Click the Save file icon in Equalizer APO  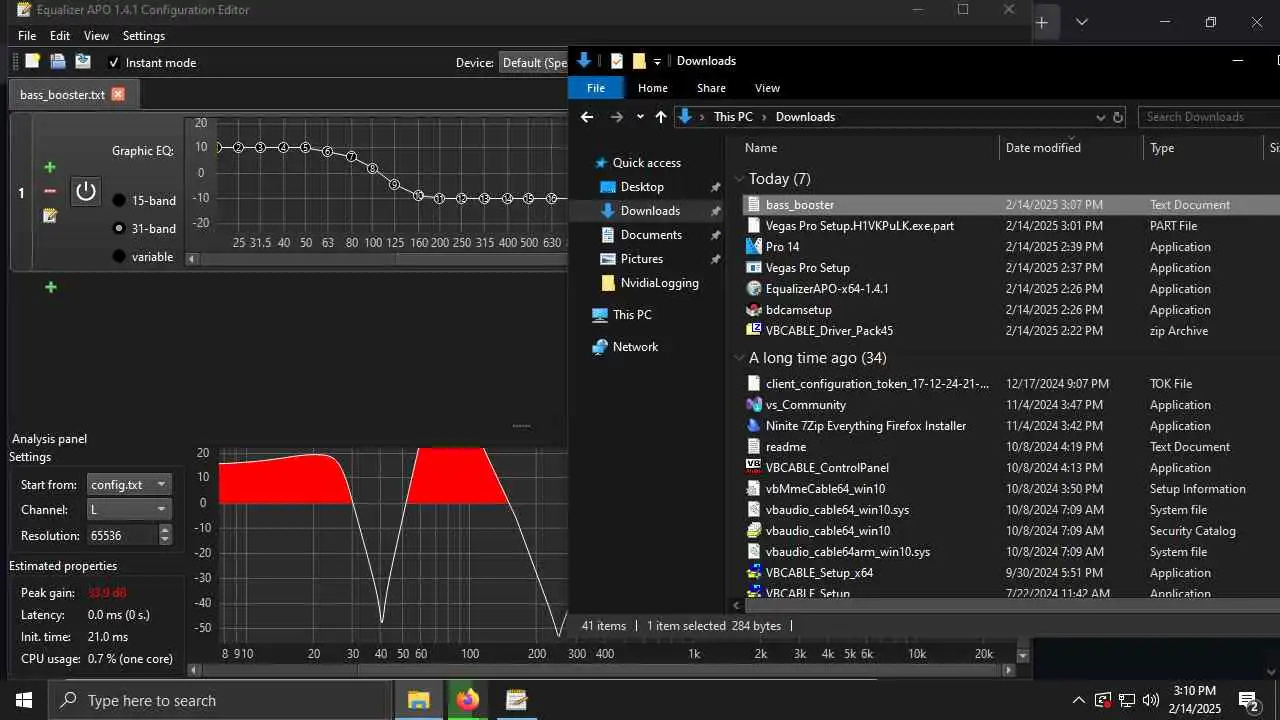(x=83, y=62)
